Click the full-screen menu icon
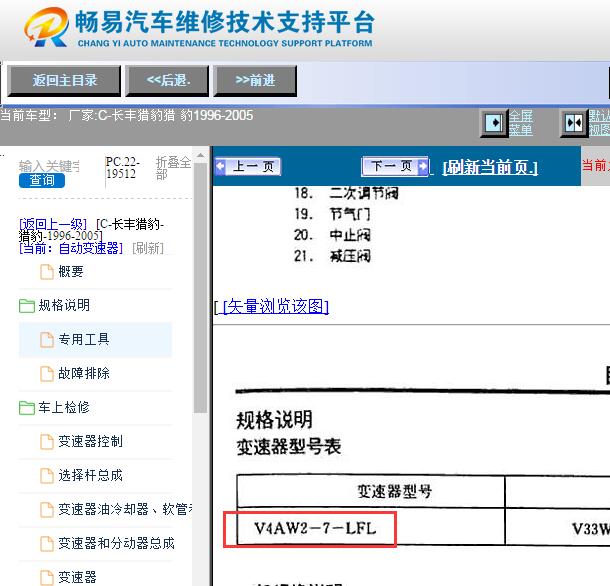 [x=494, y=123]
